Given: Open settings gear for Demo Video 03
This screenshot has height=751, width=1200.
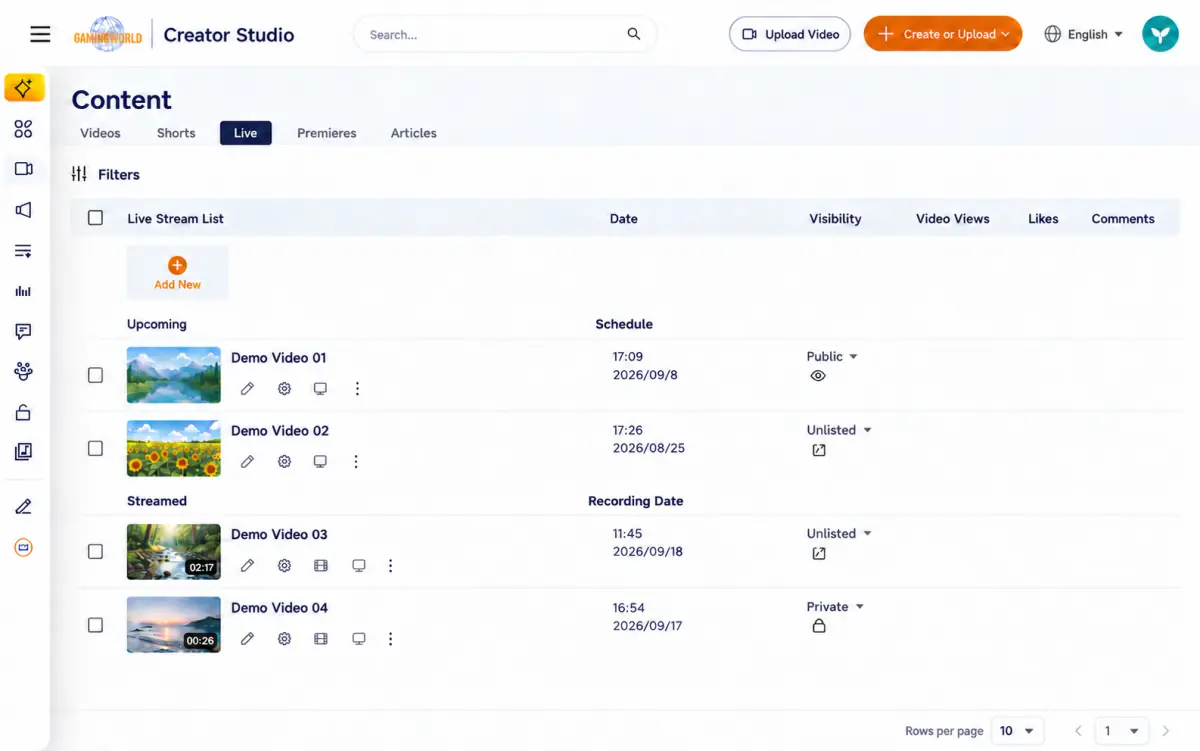Looking at the screenshot, I should [x=284, y=565].
